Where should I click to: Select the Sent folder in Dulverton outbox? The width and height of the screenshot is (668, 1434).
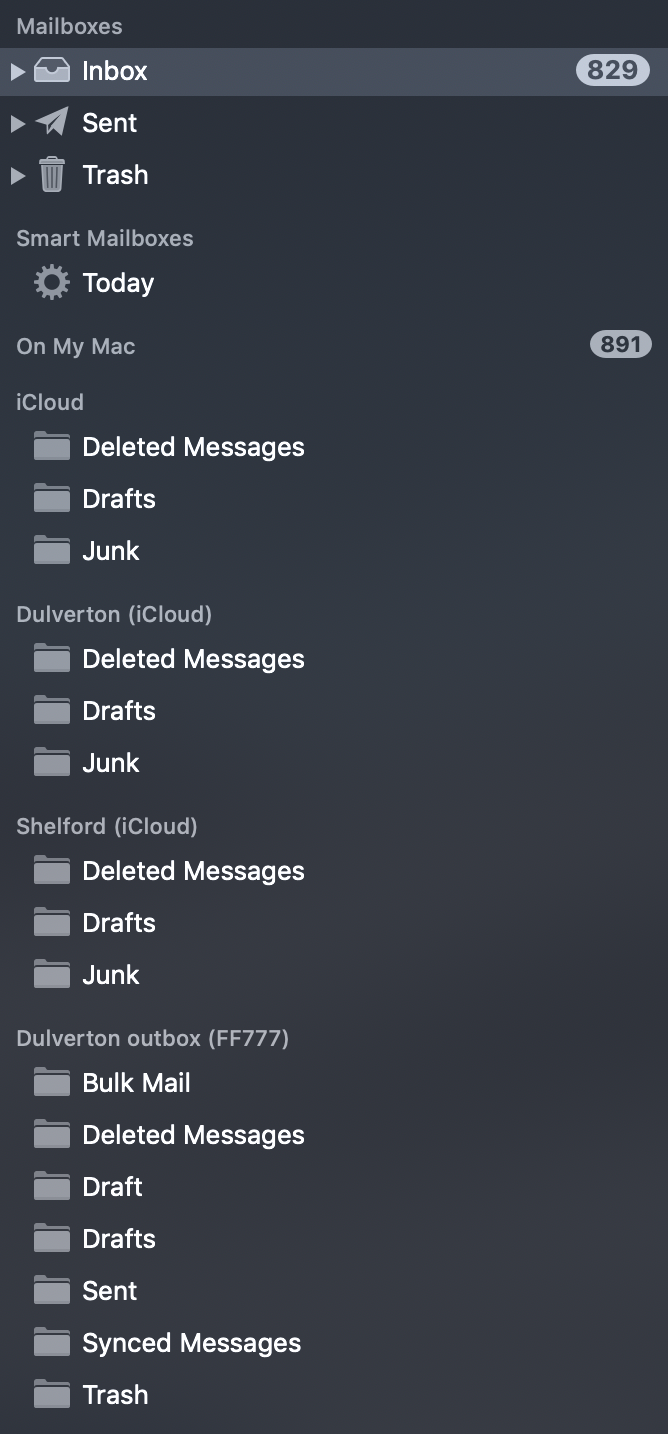334,1291
